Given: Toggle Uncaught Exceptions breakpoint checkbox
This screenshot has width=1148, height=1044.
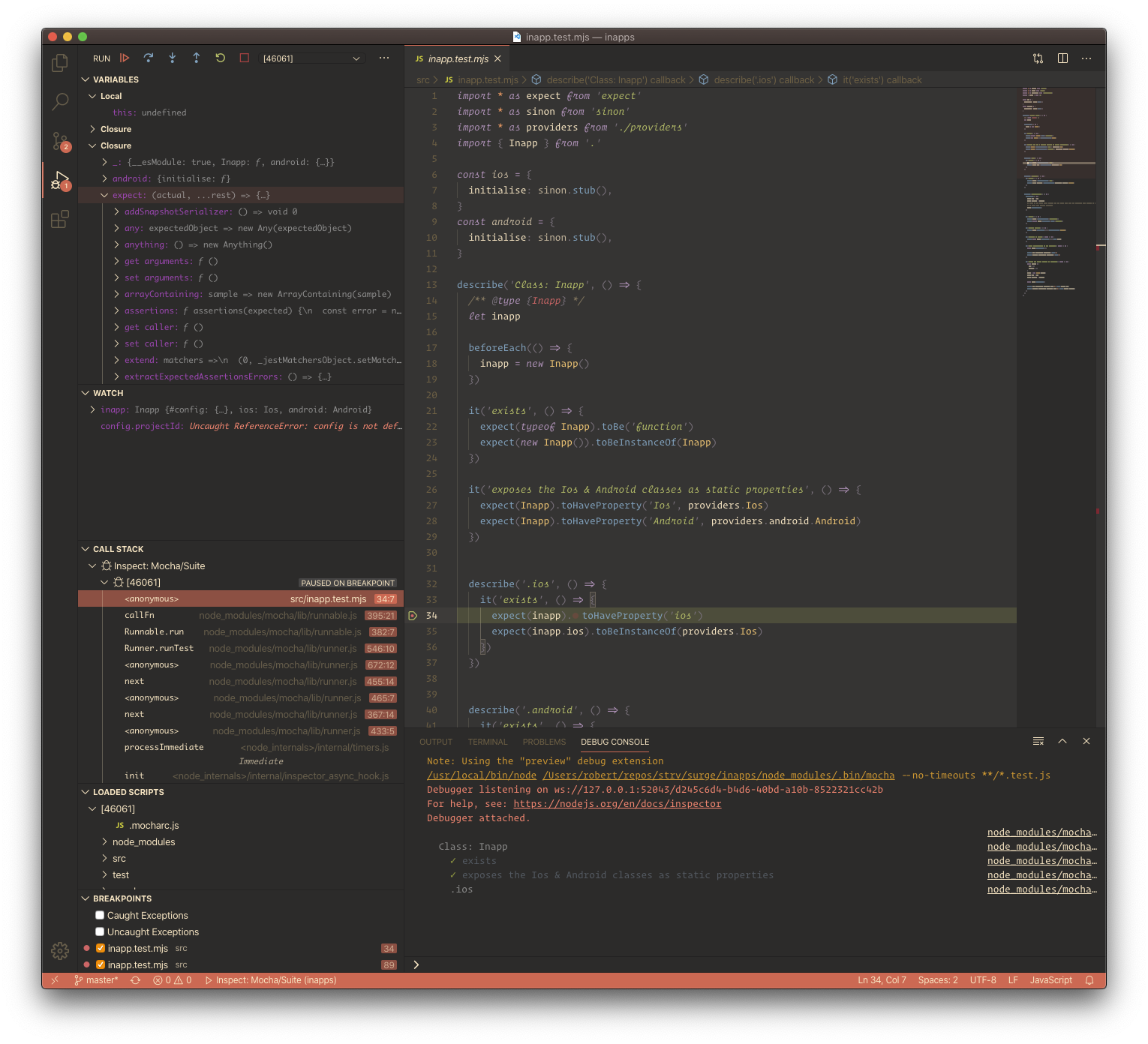Looking at the screenshot, I should tap(100, 931).
